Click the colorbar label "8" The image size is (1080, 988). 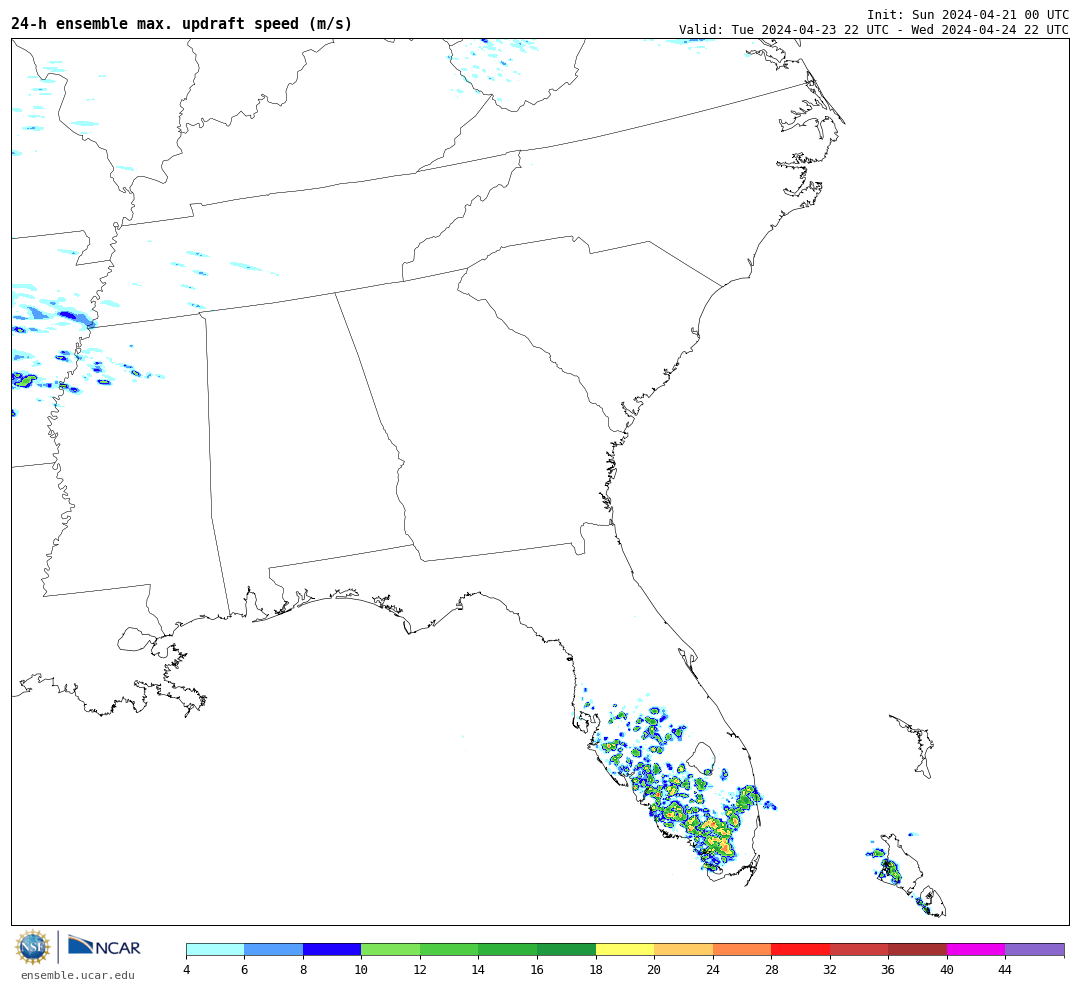303,970
